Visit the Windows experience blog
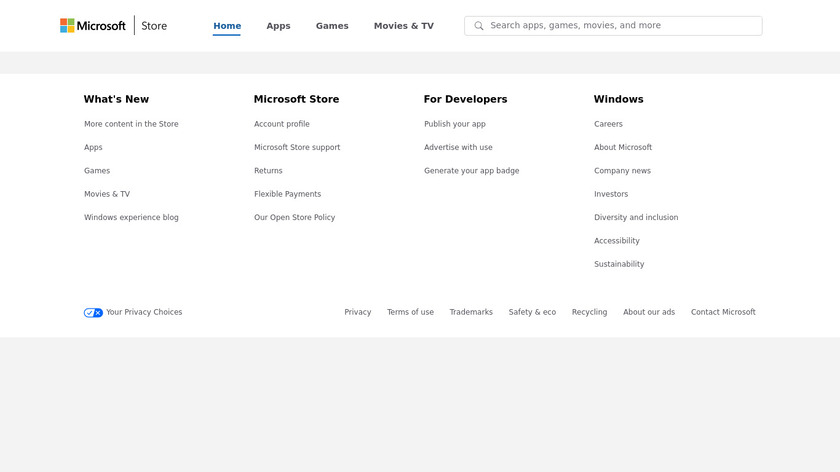 click(131, 218)
